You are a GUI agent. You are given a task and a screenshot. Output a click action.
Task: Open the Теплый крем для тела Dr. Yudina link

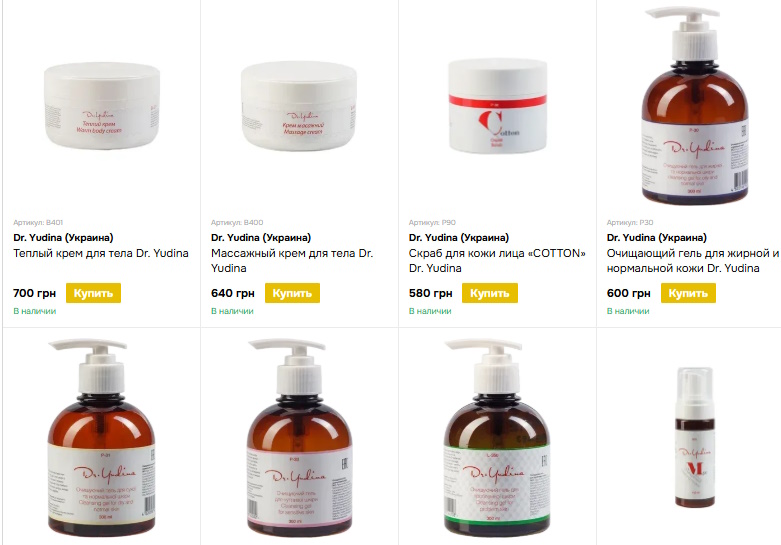[x=101, y=253]
